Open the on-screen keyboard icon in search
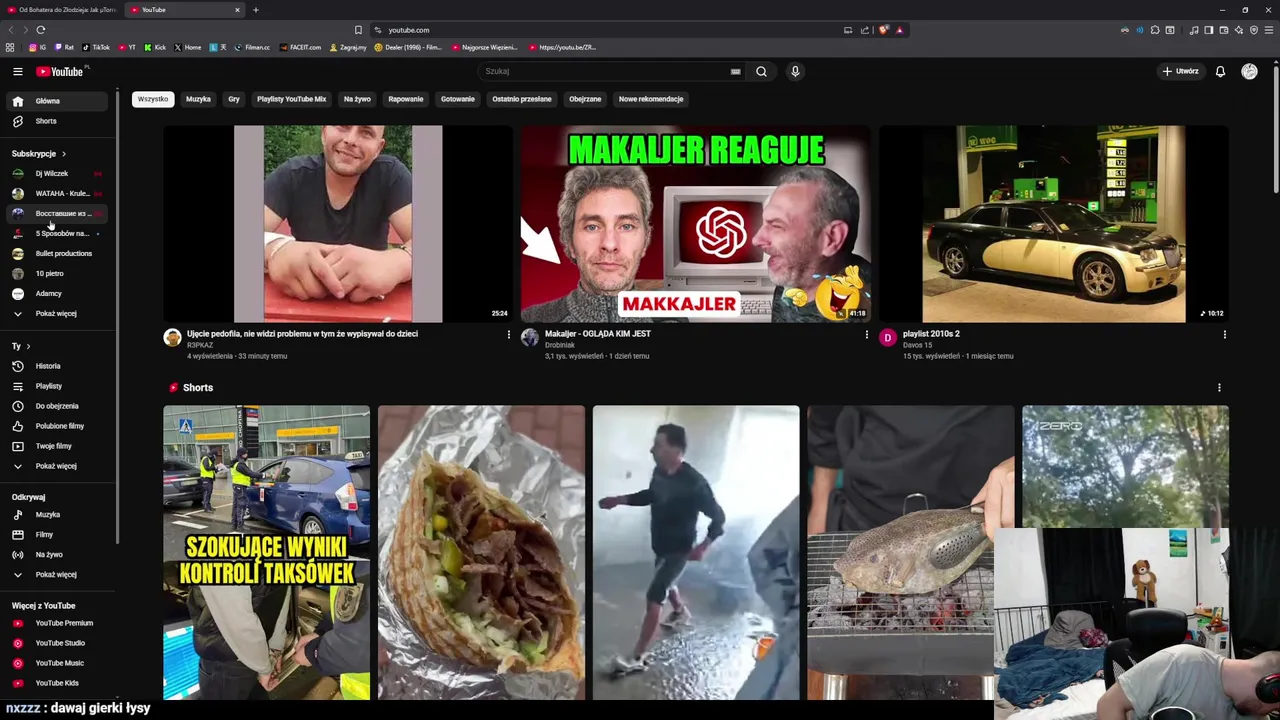This screenshot has height=720, width=1280. tap(735, 71)
